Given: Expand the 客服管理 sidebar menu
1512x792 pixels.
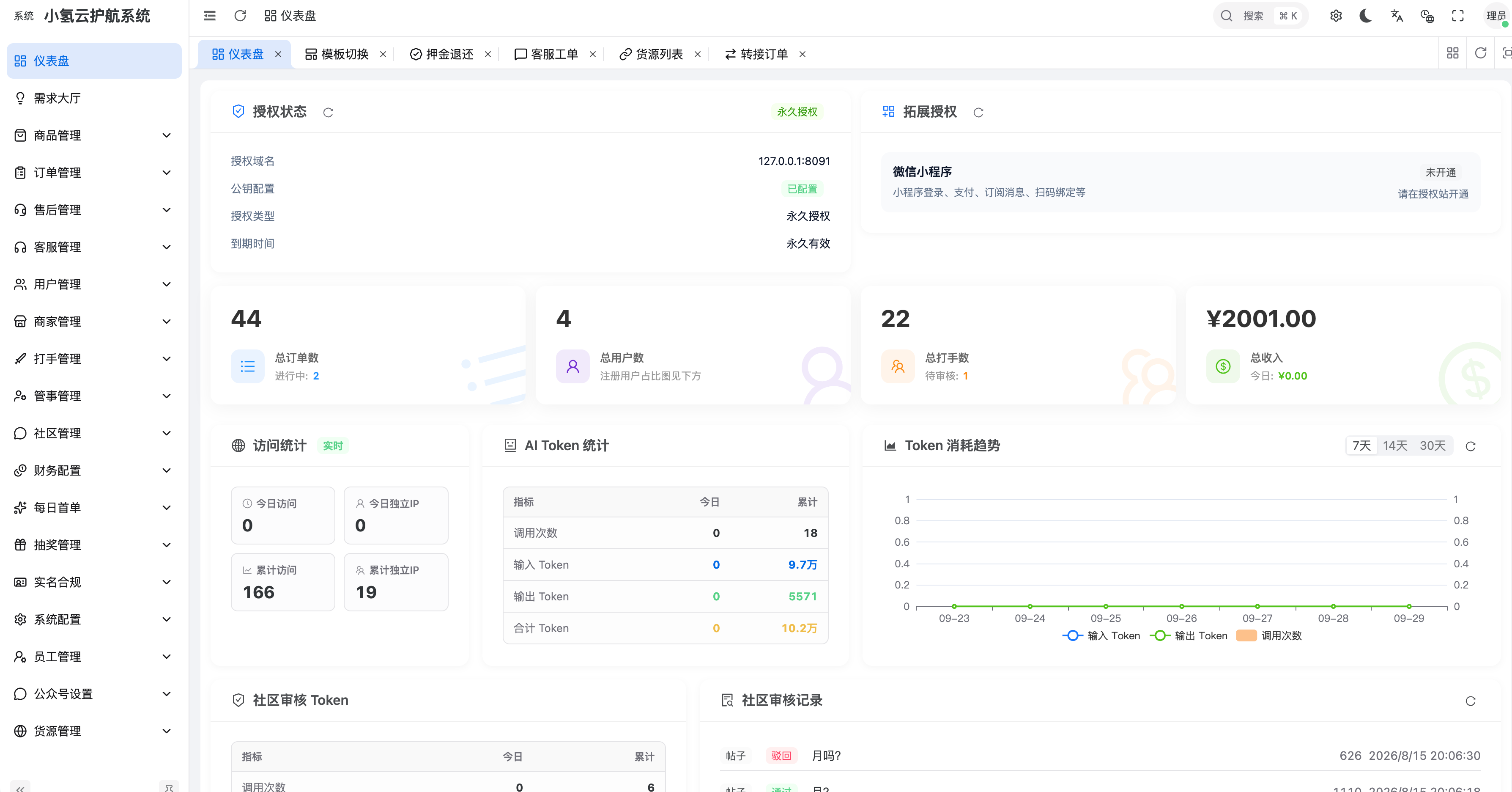Looking at the screenshot, I should click(94, 247).
